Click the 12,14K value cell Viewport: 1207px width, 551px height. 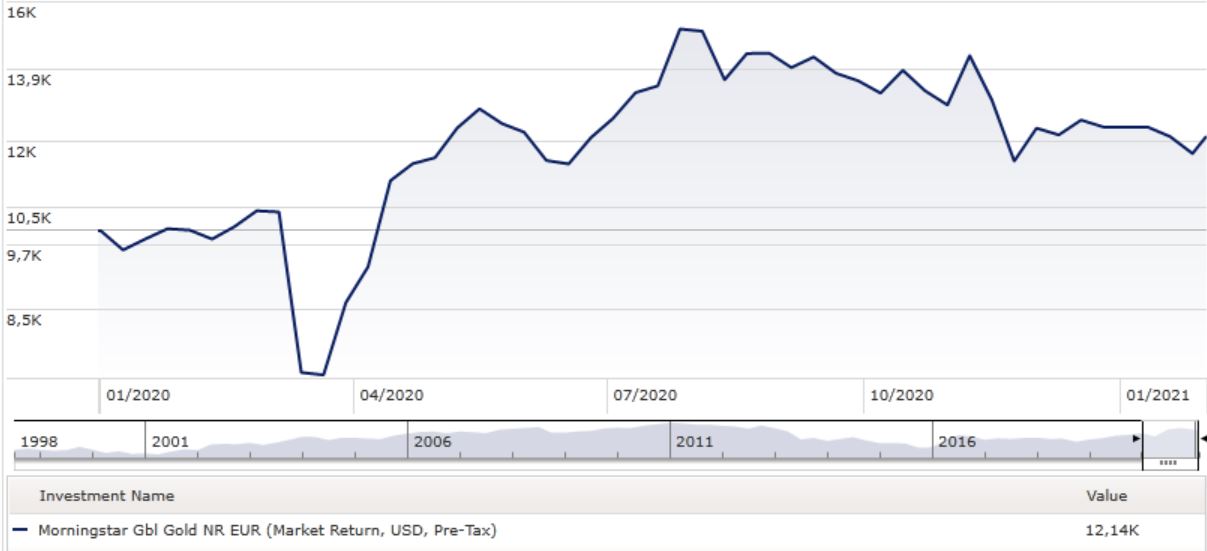(1112, 530)
